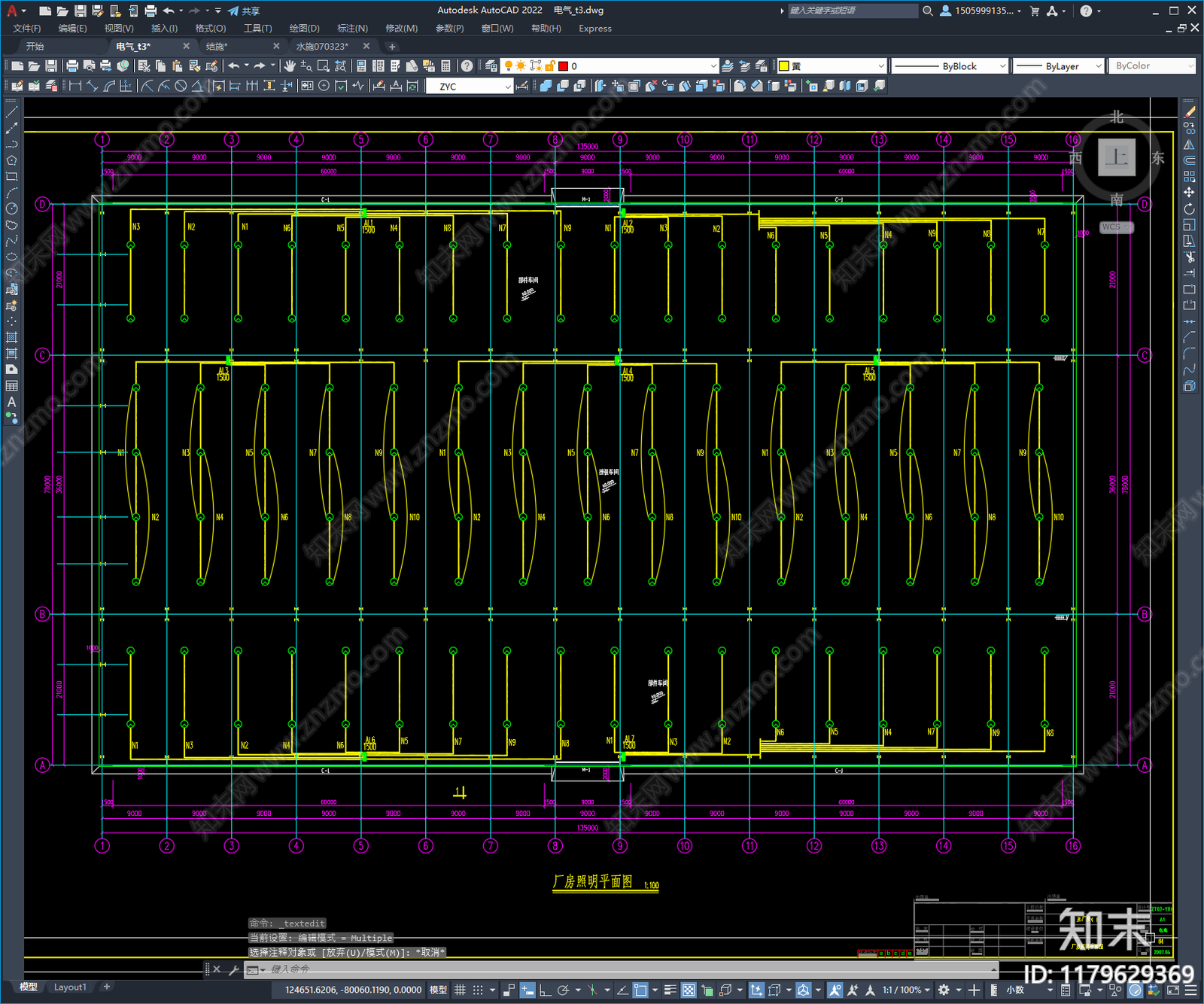The image size is (1204, 1004).
Task: Add a new drawing tab with plus button
Action: pyautogui.click(x=391, y=47)
